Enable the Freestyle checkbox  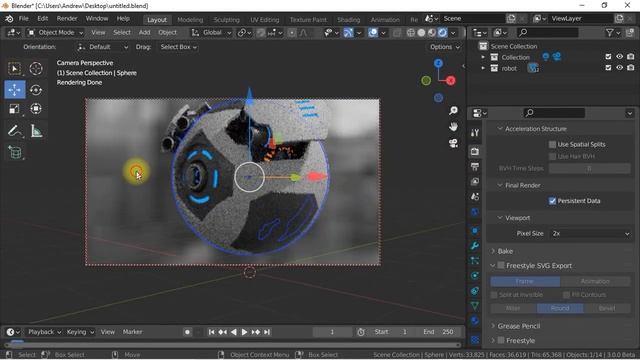(x=501, y=340)
